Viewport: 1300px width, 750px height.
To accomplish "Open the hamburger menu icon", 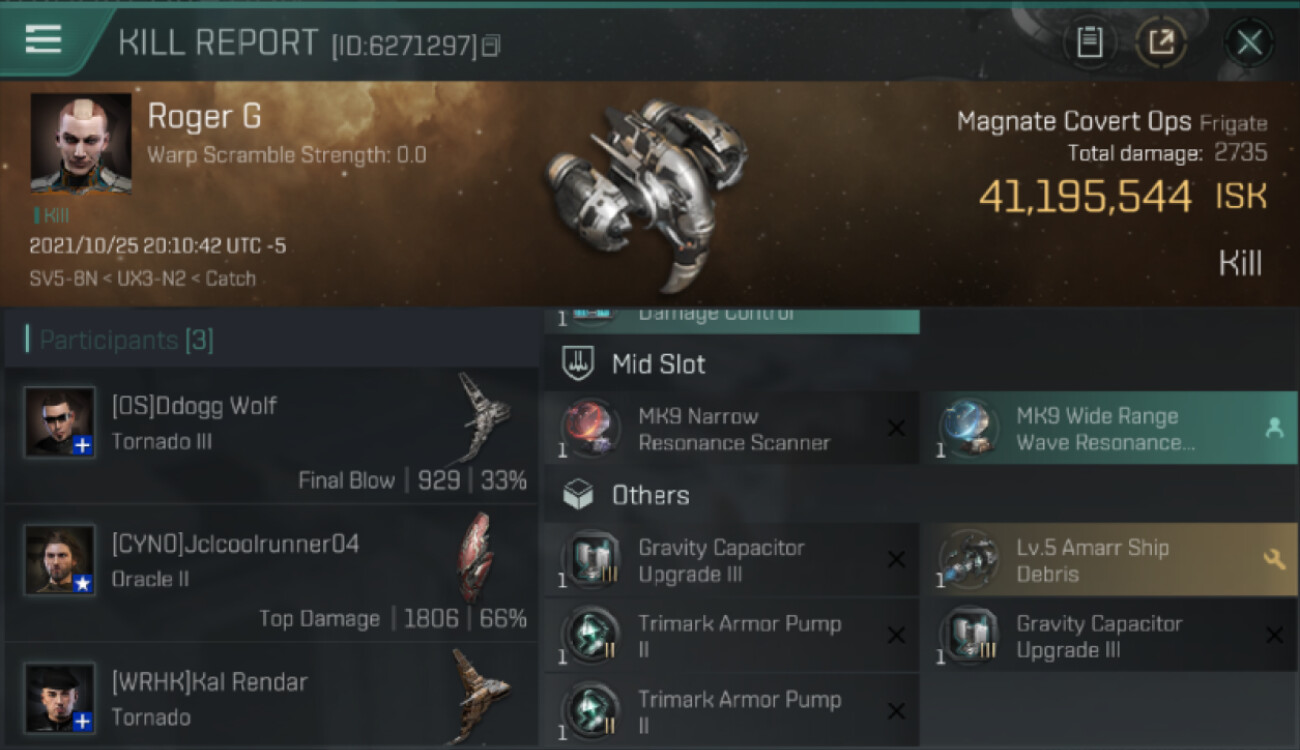I will pyautogui.click(x=44, y=40).
